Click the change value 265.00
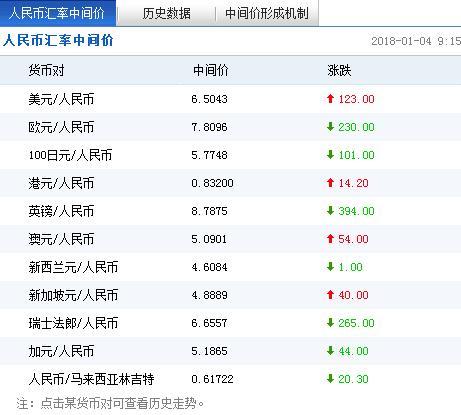This screenshot has height=415, width=461. 356,323
